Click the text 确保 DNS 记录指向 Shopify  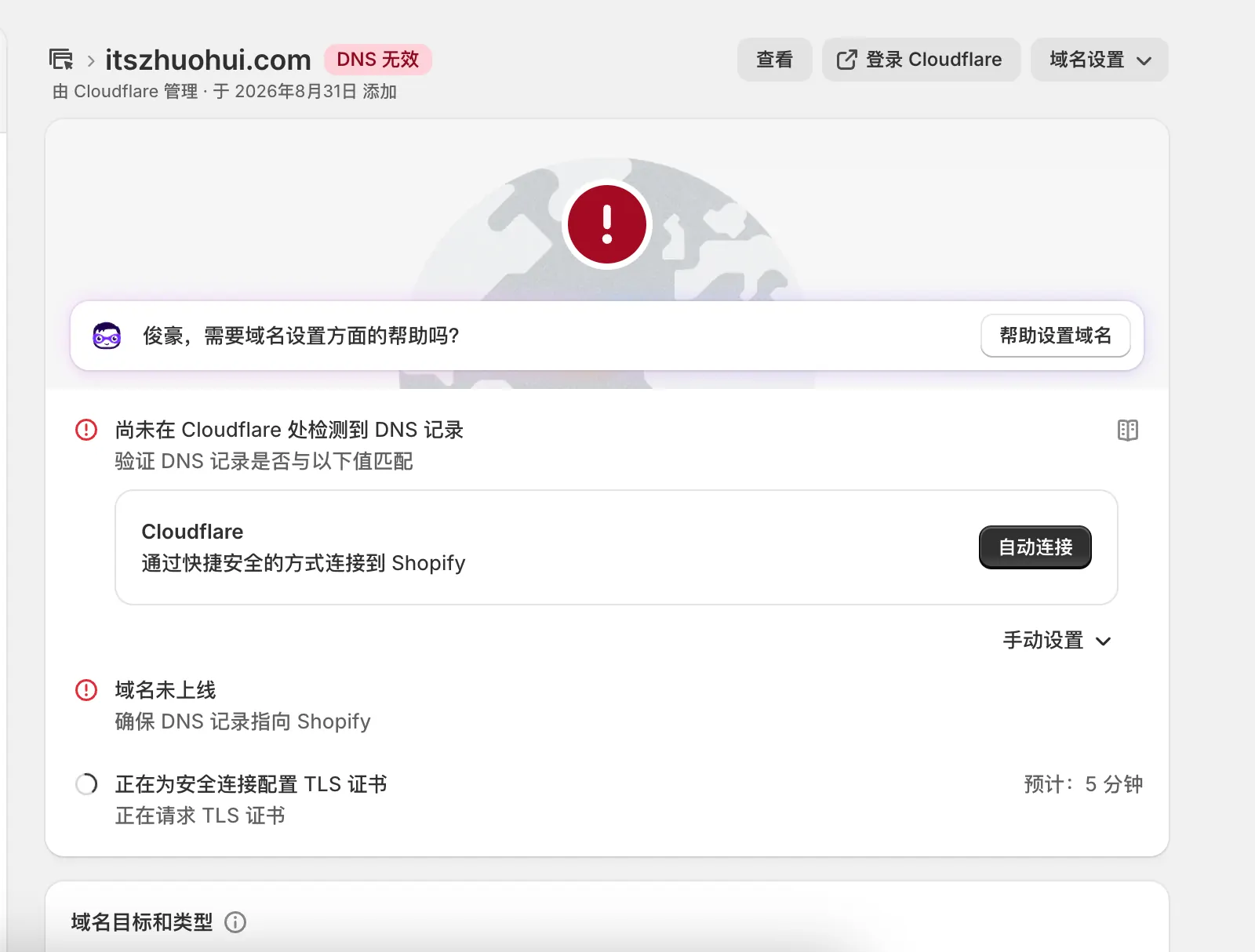242,721
